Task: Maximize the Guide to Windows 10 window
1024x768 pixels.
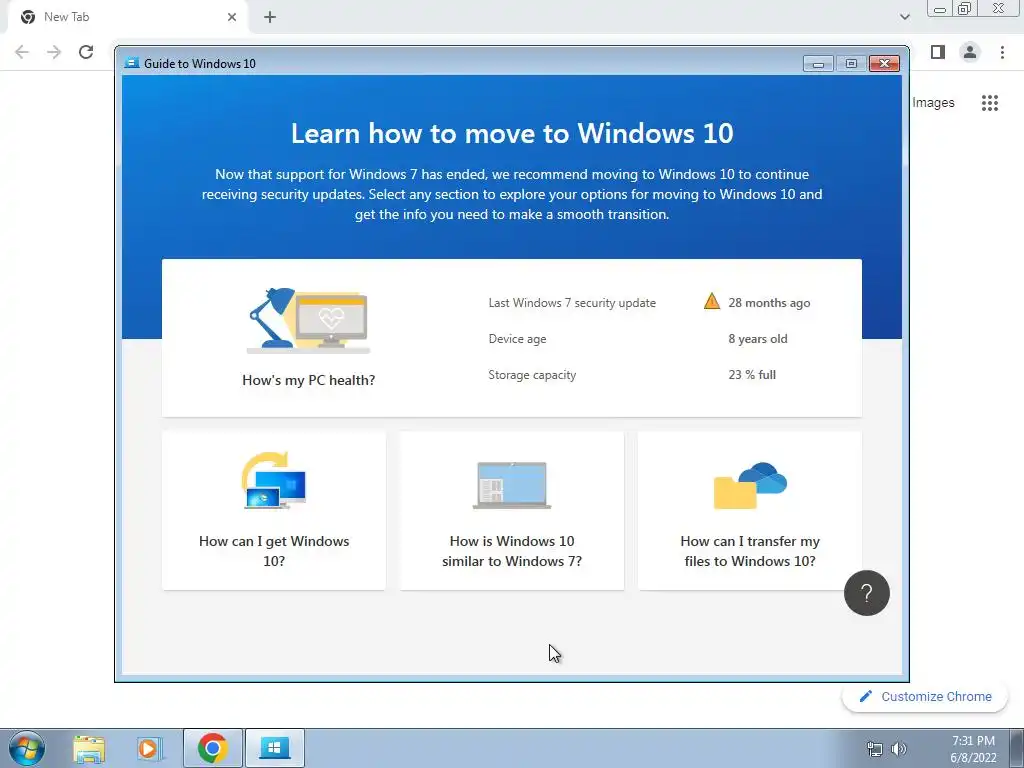Action: (x=851, y=63)
